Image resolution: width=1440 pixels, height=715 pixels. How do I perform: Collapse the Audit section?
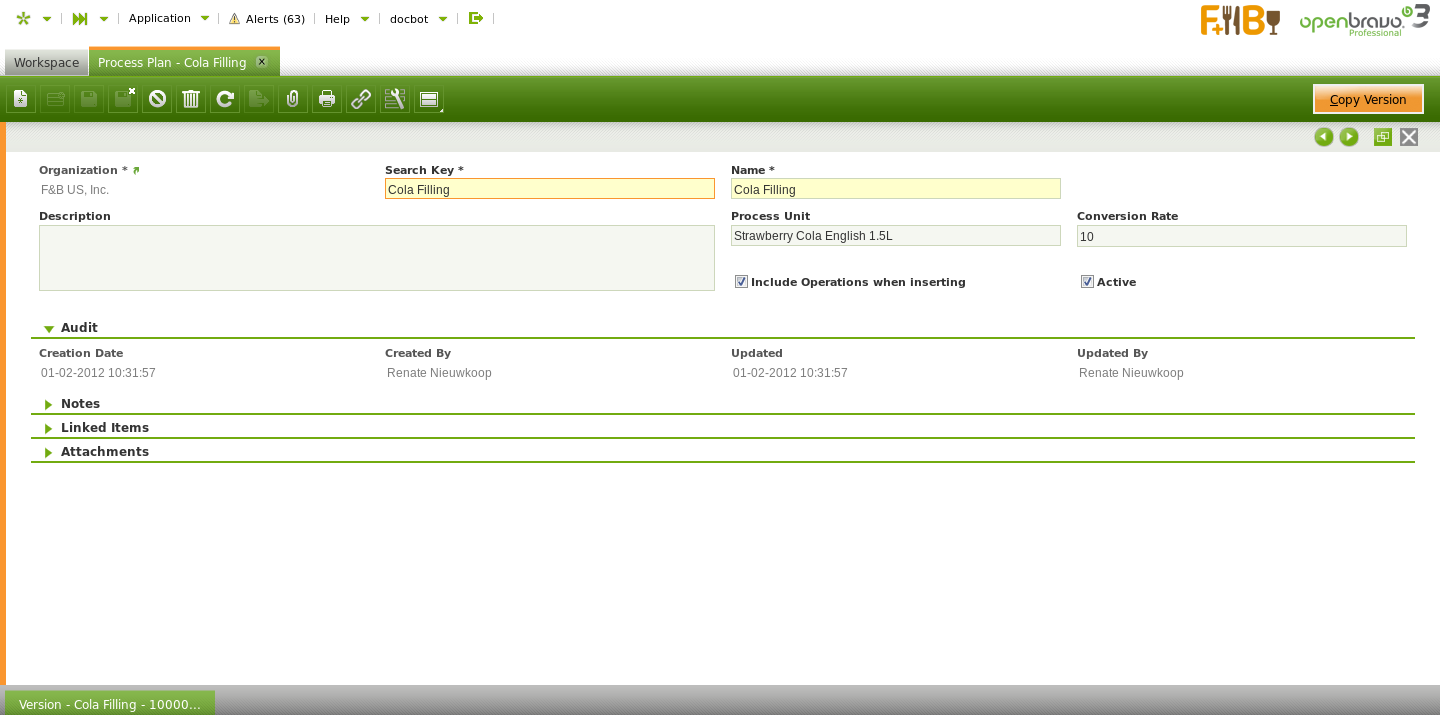[49, 328]
